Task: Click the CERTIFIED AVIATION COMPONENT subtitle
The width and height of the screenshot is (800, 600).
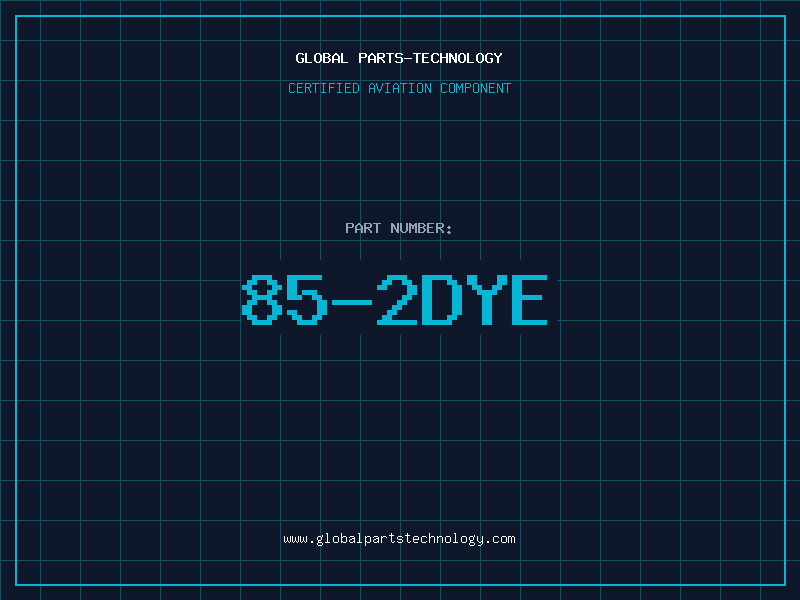Action: click(x=399, y=89)
